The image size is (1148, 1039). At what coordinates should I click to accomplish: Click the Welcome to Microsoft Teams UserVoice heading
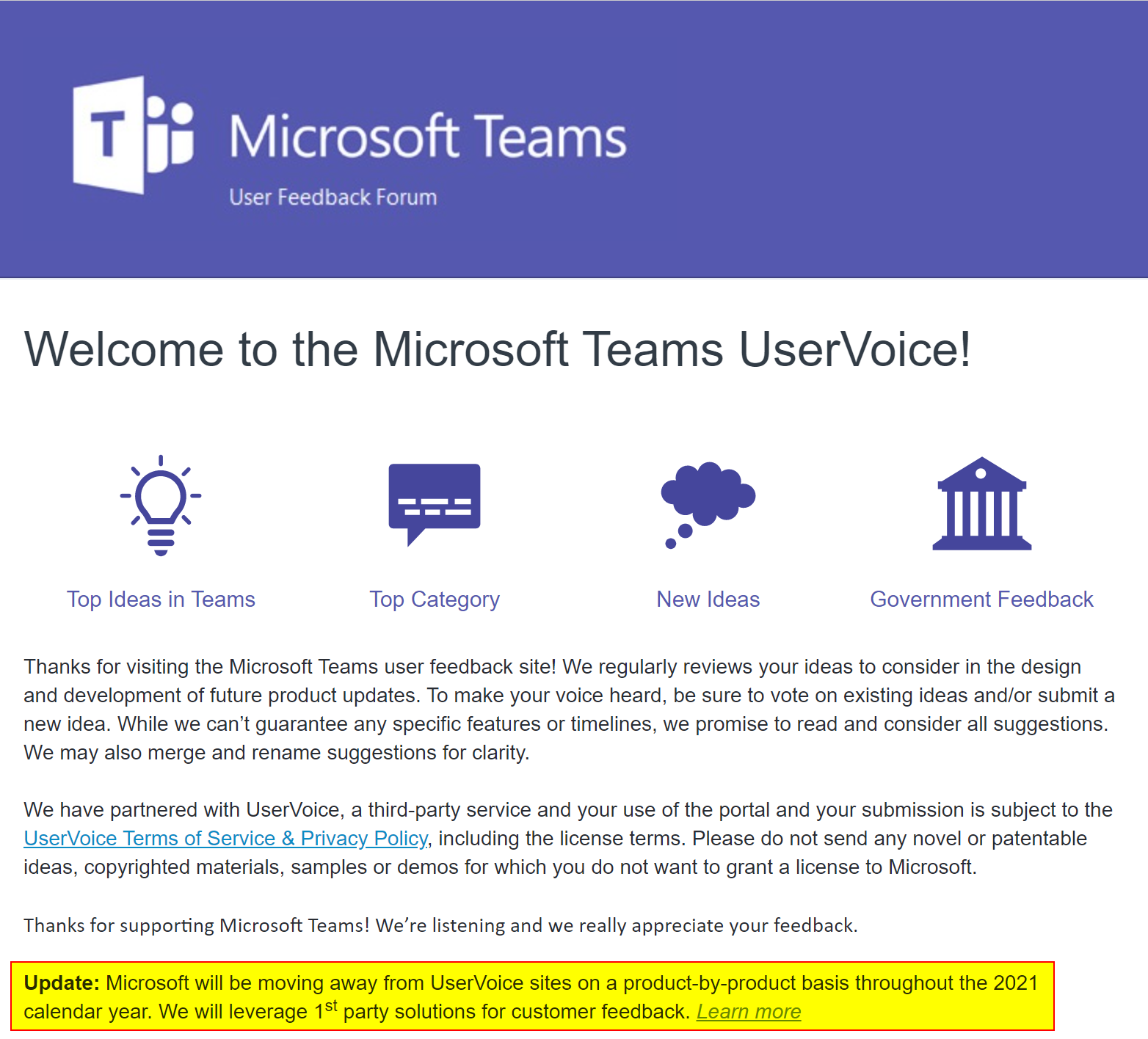click(497, 349)
